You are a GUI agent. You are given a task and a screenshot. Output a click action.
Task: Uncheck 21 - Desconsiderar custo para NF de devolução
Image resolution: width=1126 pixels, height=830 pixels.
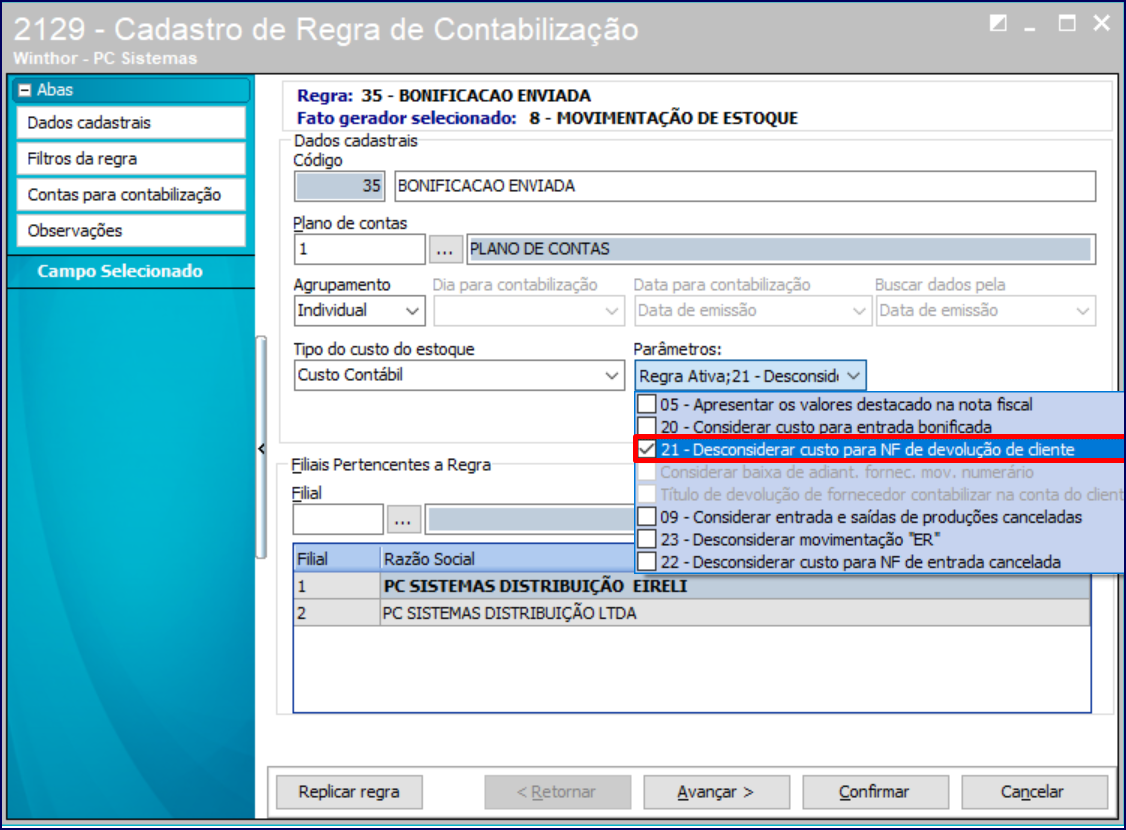tap(647, 449)
